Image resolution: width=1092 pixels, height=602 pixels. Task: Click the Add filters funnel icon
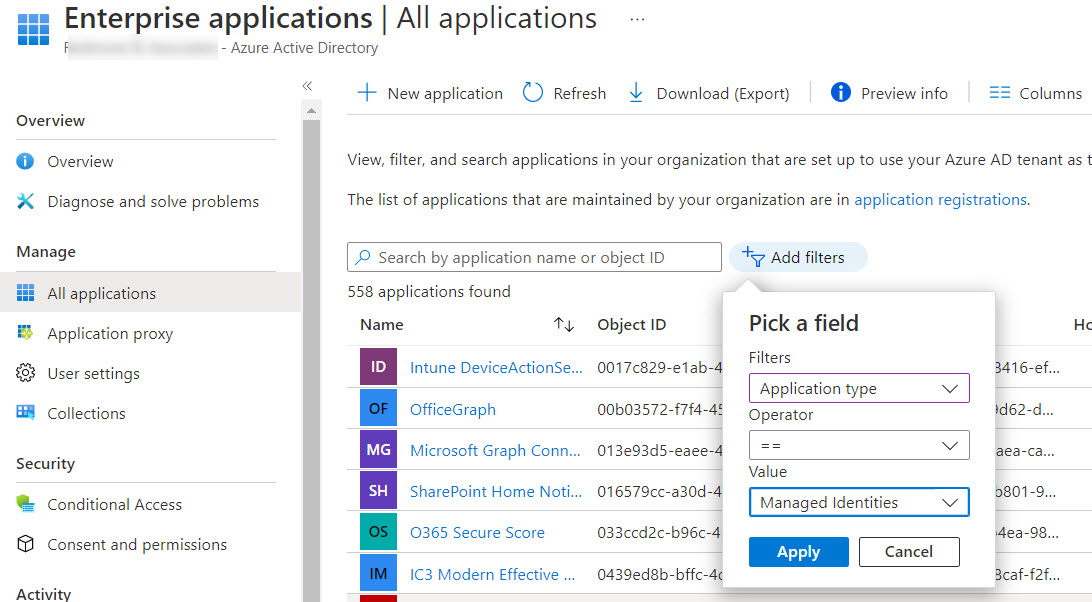click(x=753, y=256)
